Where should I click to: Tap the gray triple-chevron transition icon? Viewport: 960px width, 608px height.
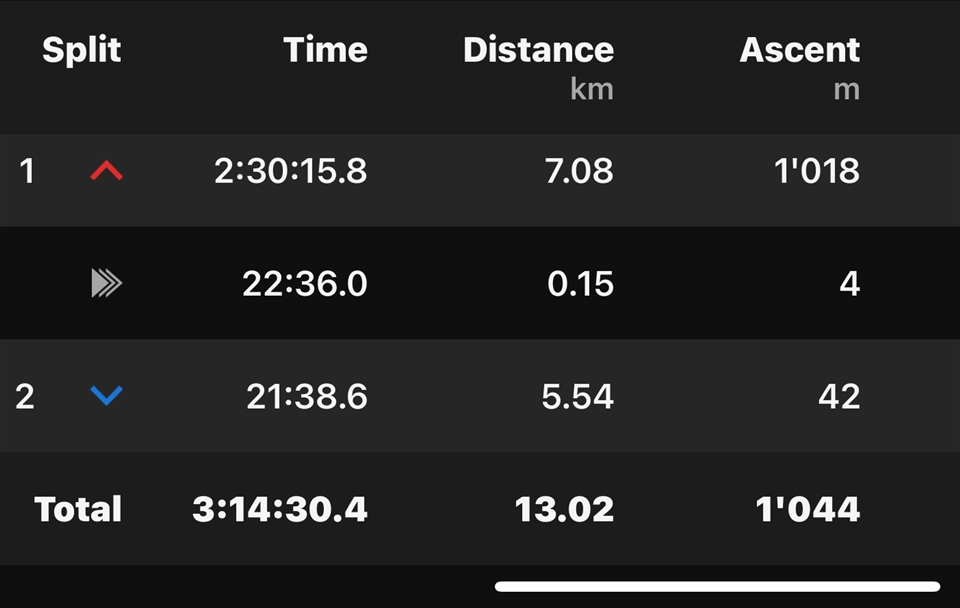point(107,283)
